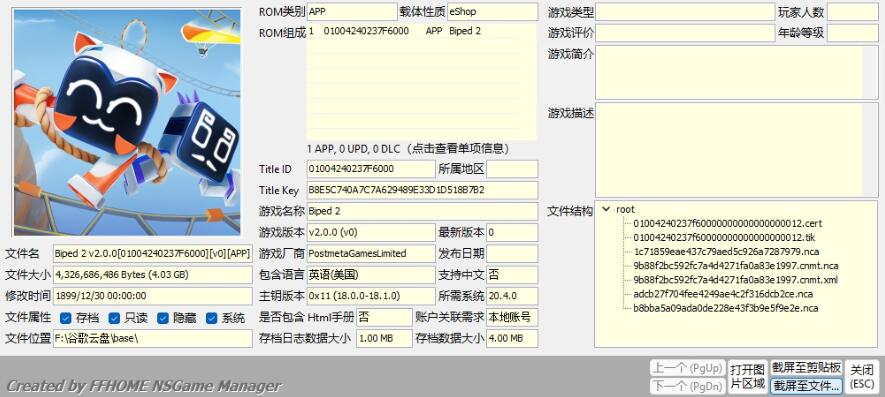Click the empty 游戏类型 field
The width and height of the screenshot is (885, 397).
tap(685, 11)
